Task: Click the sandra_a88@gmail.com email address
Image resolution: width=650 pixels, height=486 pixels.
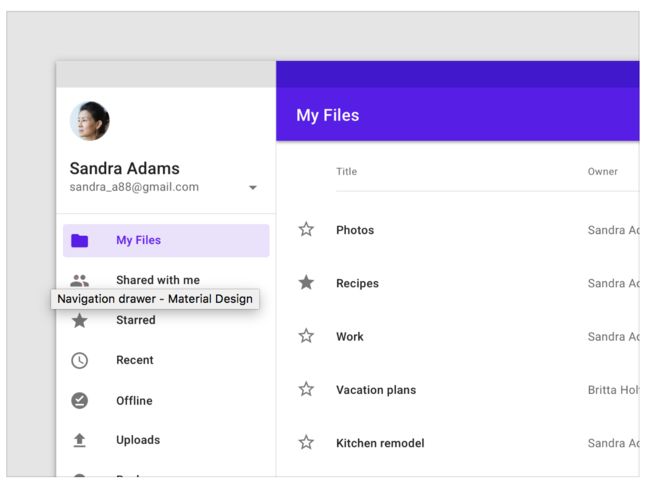Action: coord(134,187)
